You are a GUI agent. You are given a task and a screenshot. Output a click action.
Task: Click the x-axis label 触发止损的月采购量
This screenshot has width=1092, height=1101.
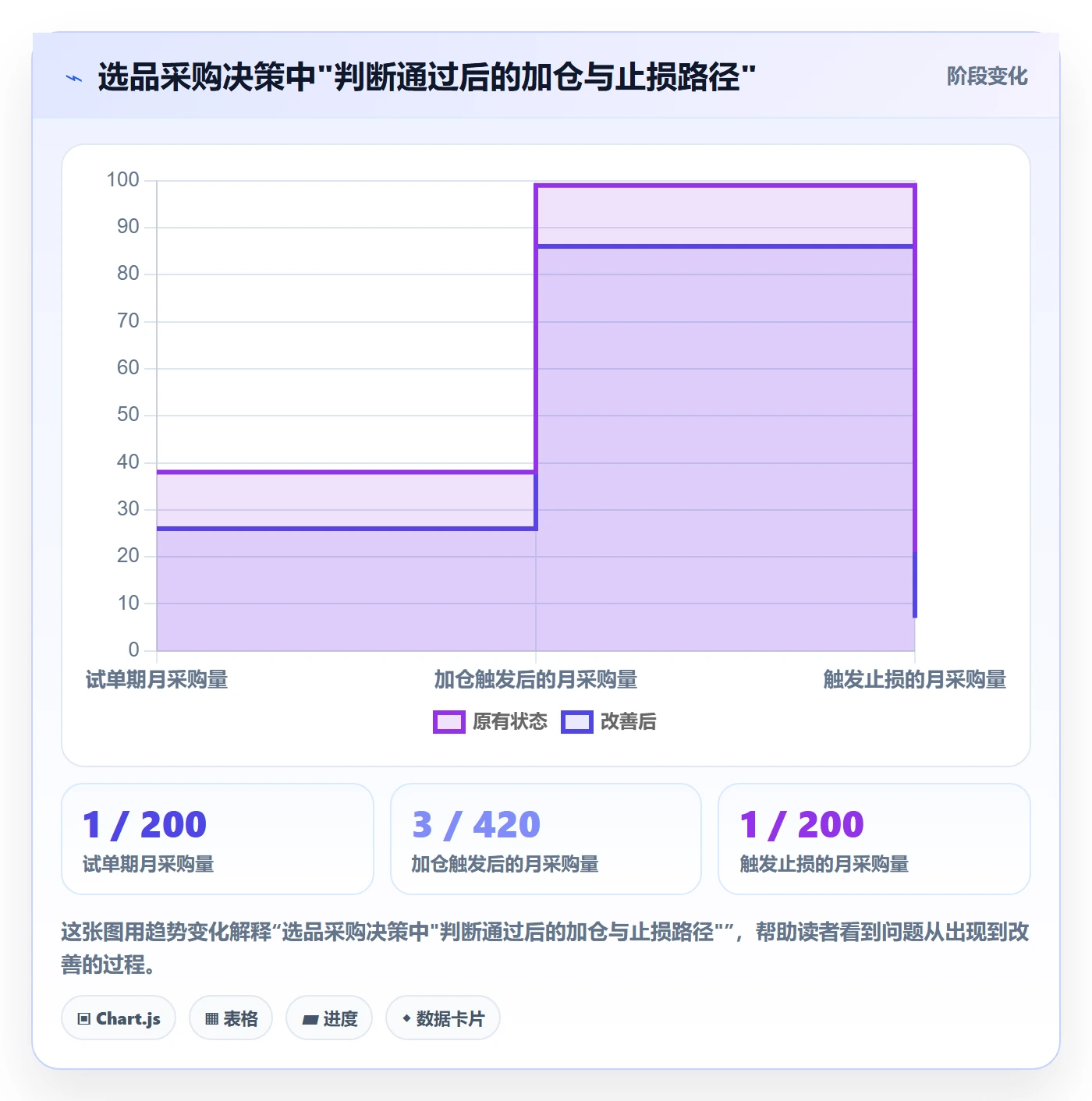coord(915,680)
